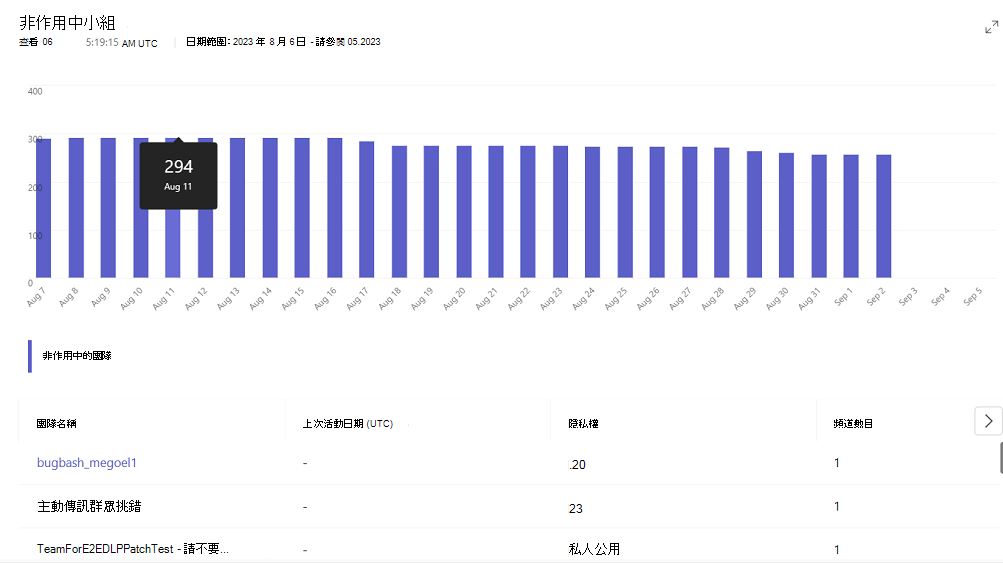The height and width of the screenshot is (563, 1003).
Task: Select the Sep 1 bar in chart
Action: 851,216
